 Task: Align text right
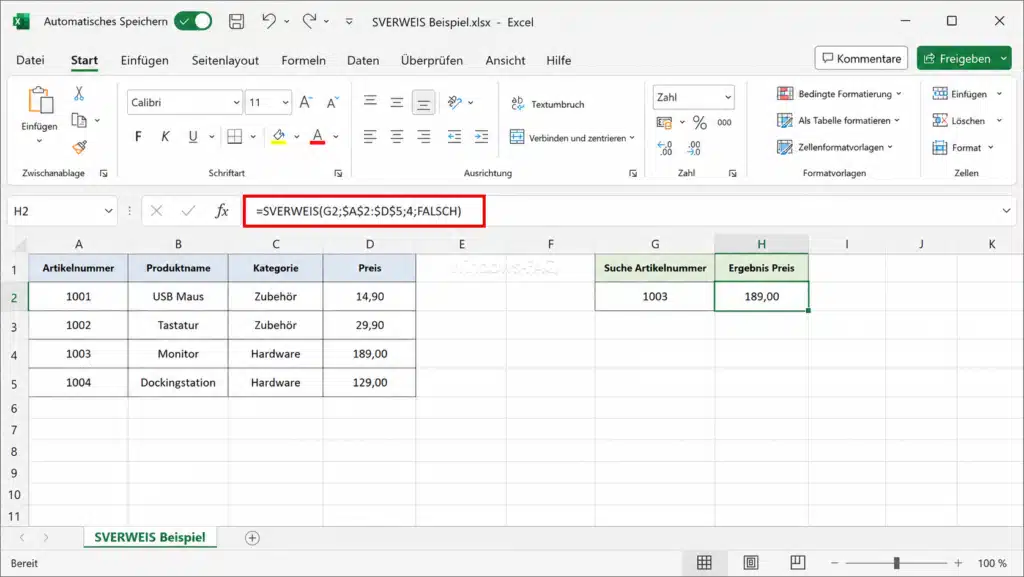coord(423,136)
